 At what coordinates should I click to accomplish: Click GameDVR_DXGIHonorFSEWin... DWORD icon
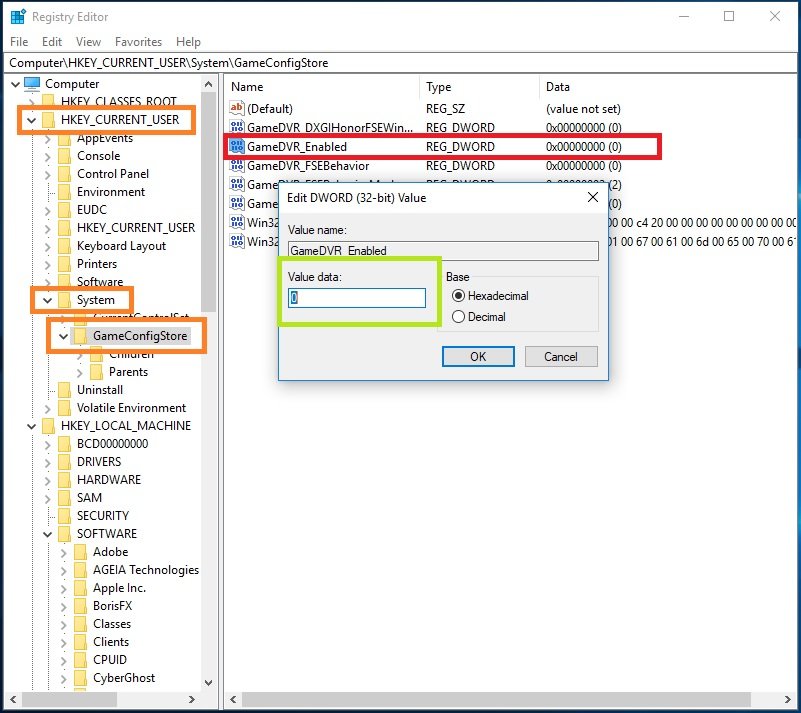tap(237, 127)
